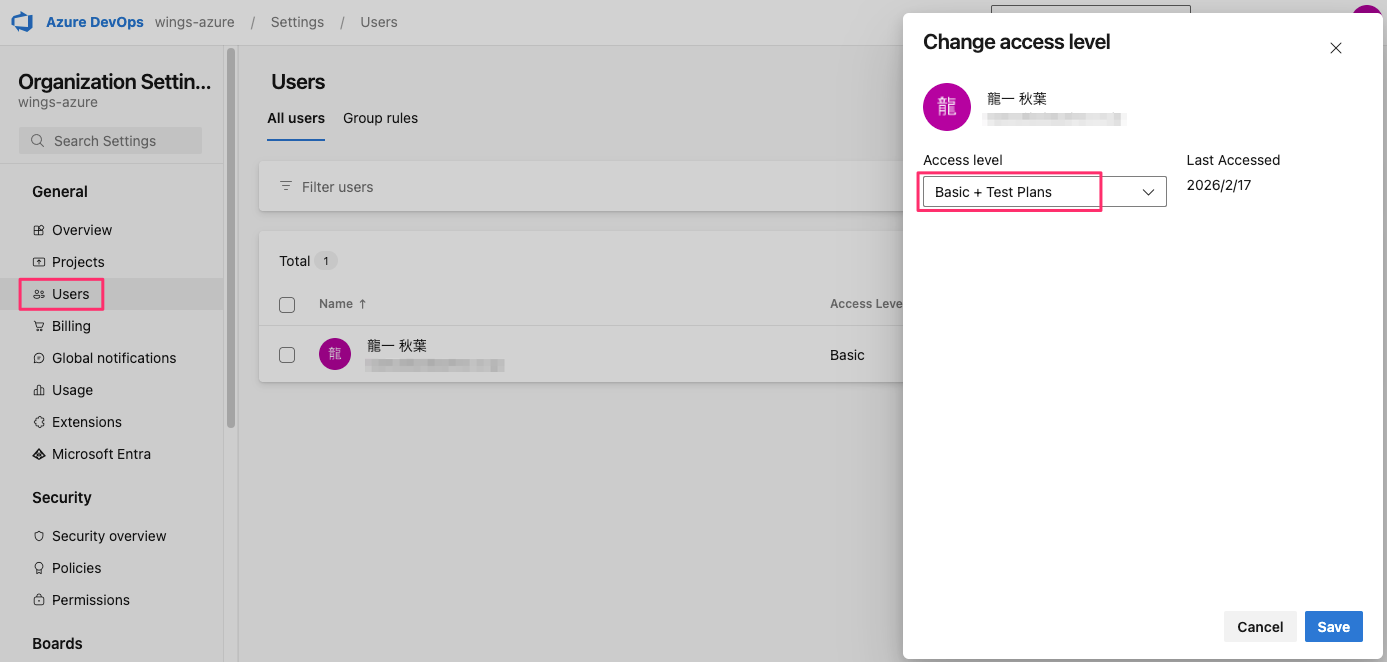Select the All users tab

point(296,118)
